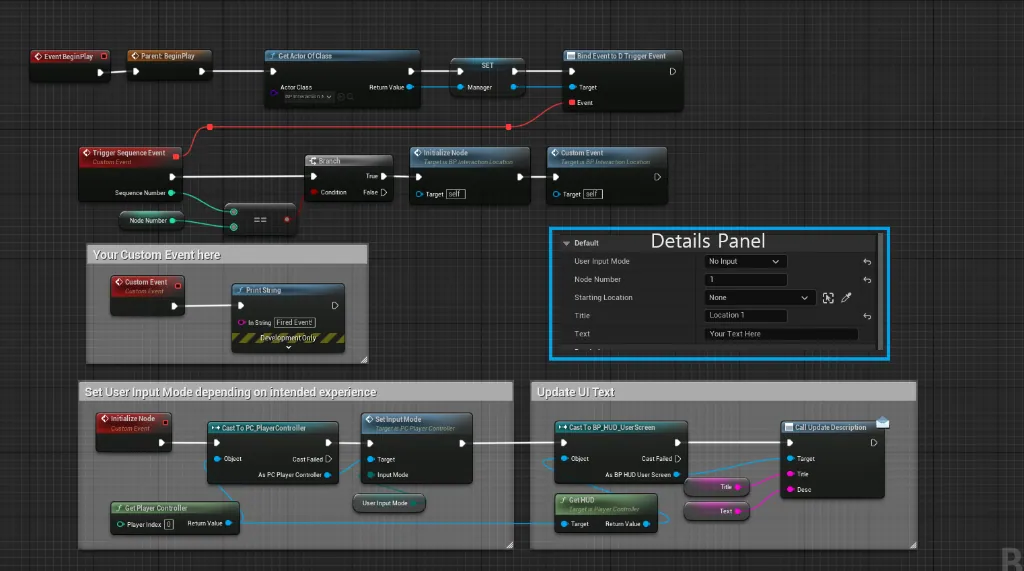Click Bind Event to D Trigger Event header
The width and height of the screenshot is (1024, 571).
(622, 56)
